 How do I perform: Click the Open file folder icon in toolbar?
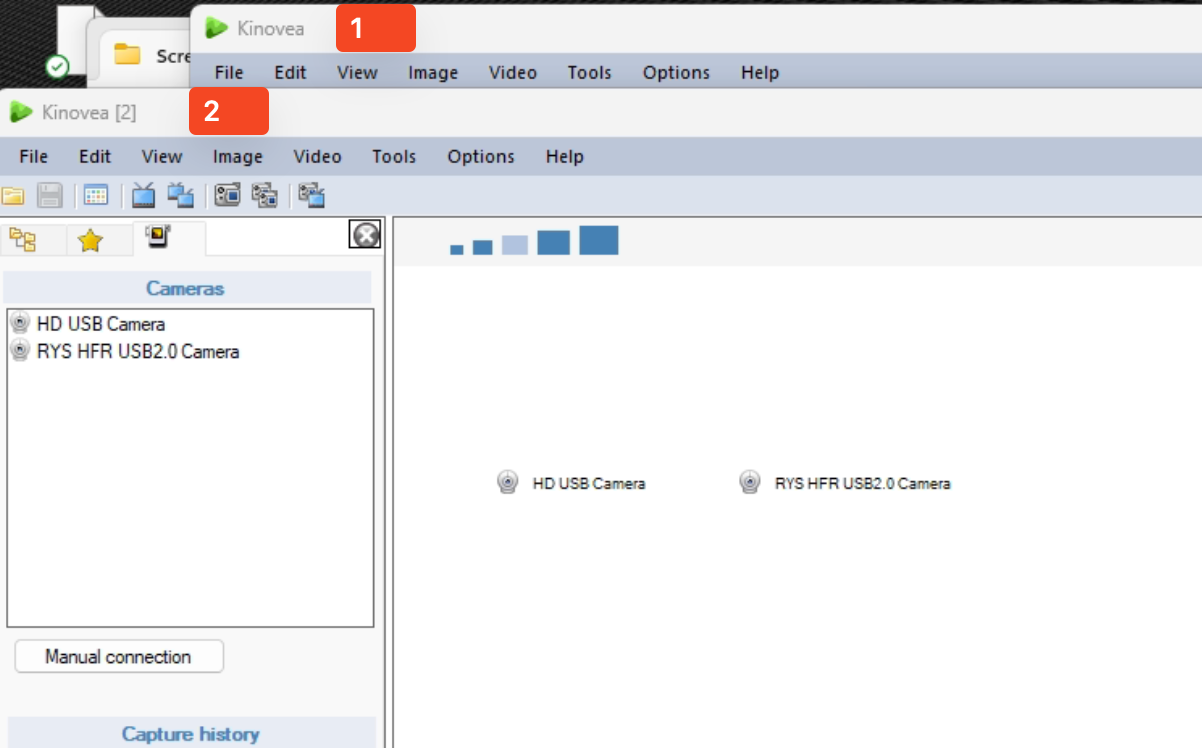coord(13,196)
